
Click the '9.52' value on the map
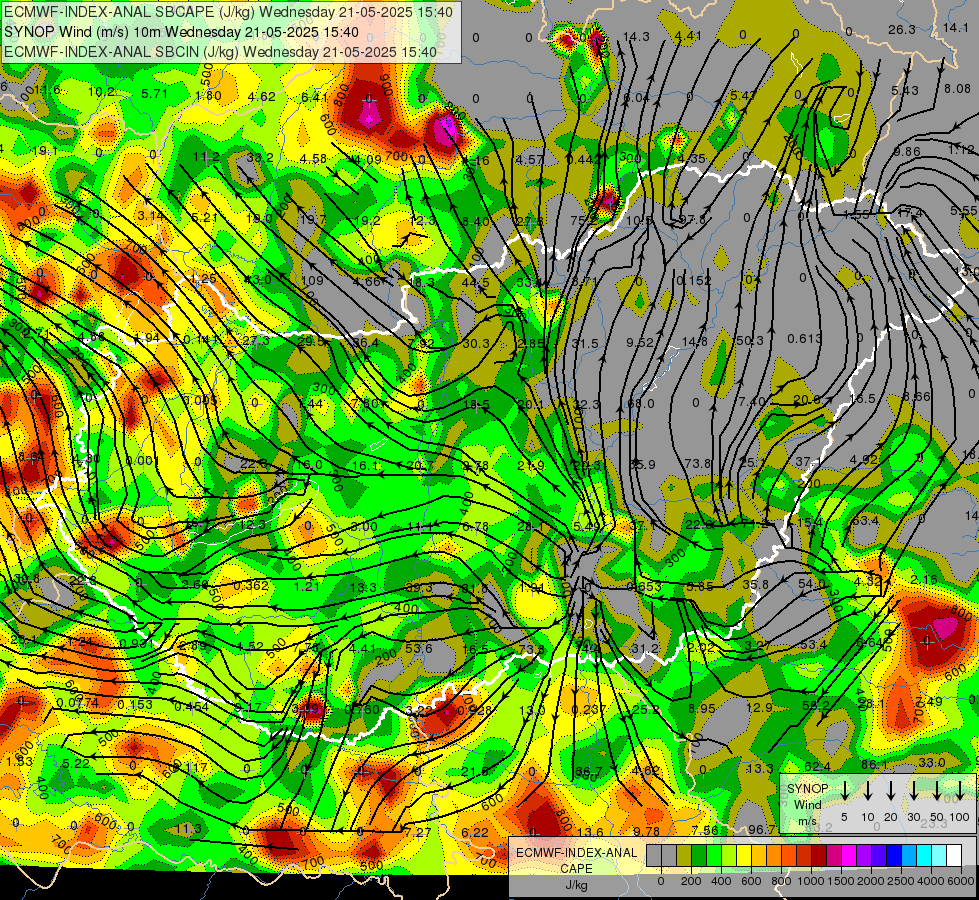tap(640, 342)
